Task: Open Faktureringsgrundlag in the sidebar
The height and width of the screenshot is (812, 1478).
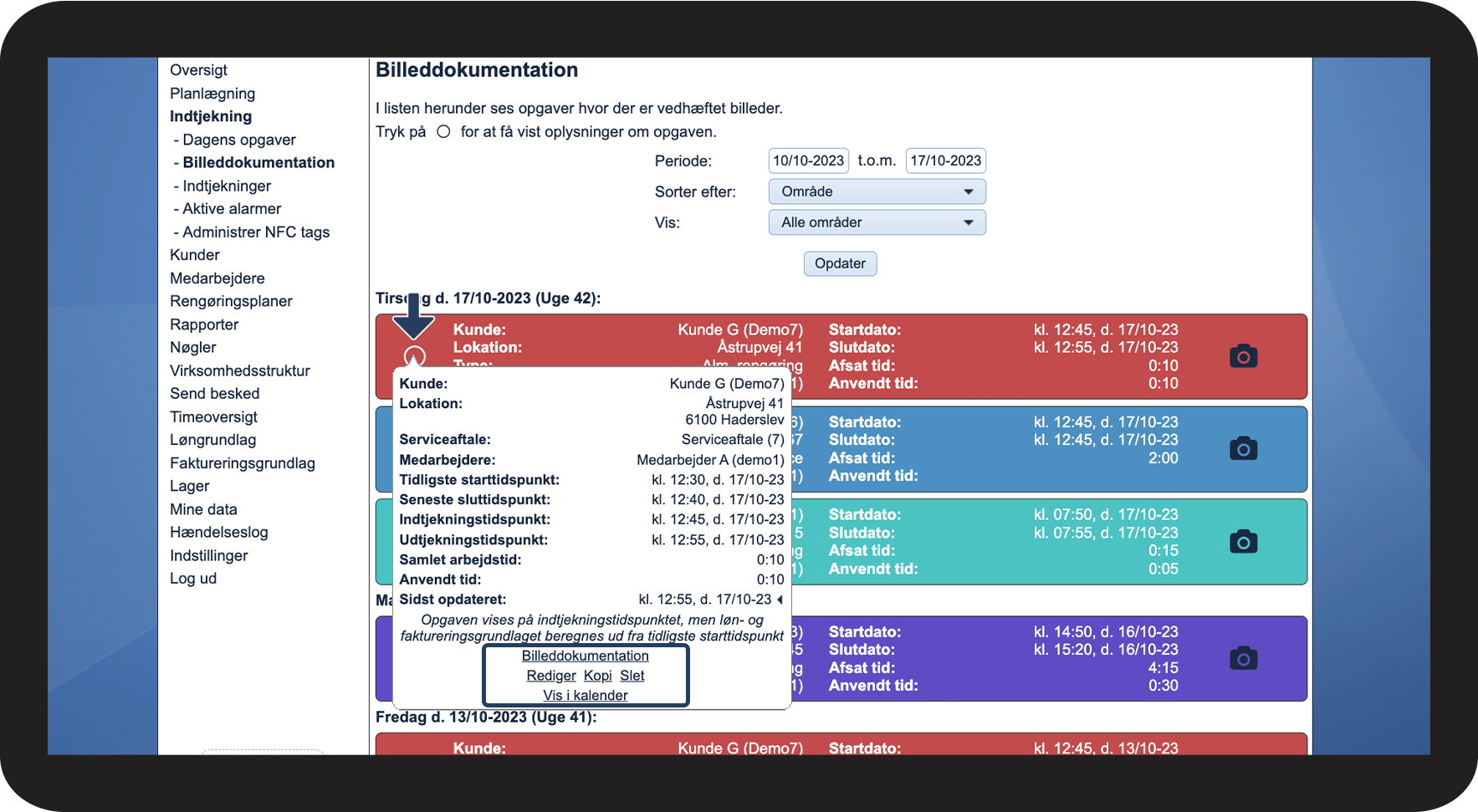Action: click(243, 463)
